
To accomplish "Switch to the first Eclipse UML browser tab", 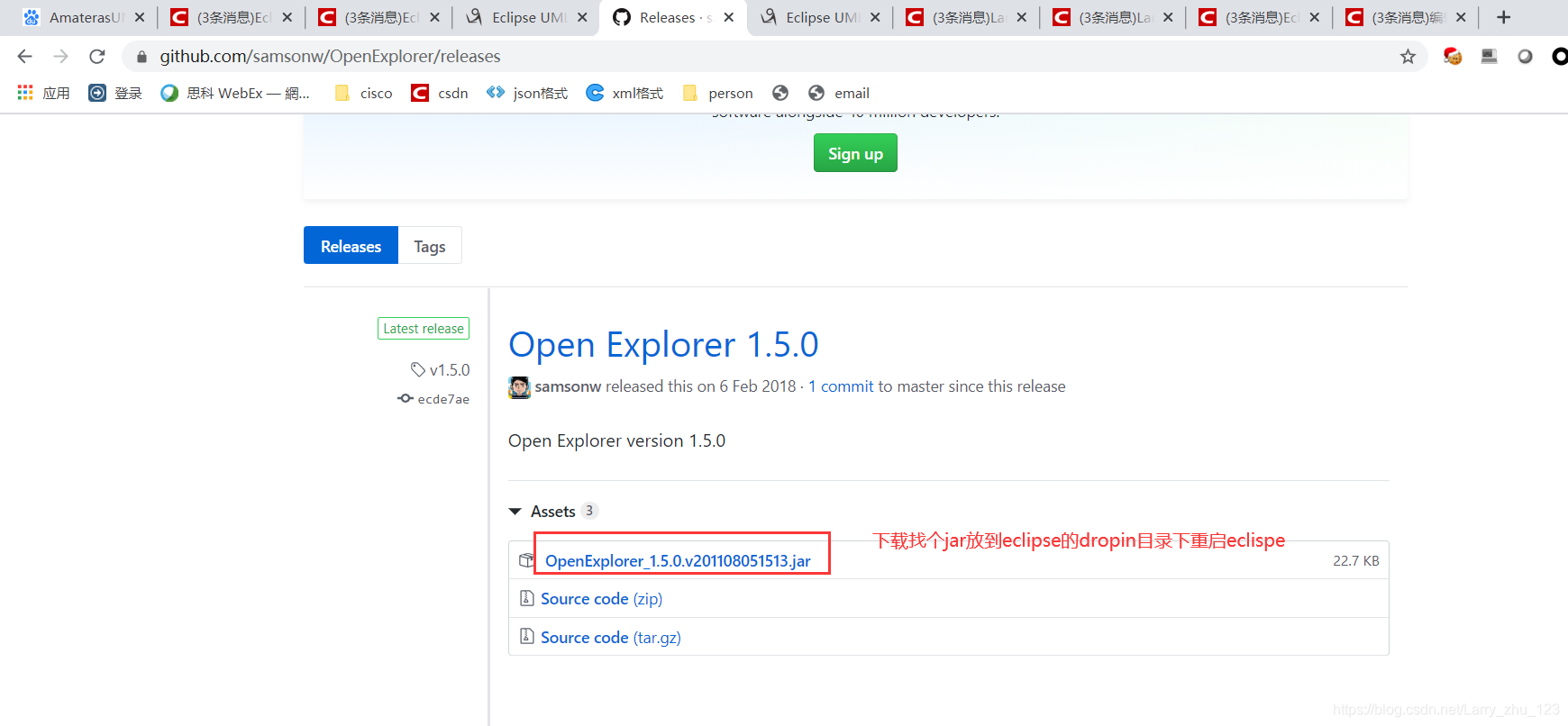I will tap(528, 17).
